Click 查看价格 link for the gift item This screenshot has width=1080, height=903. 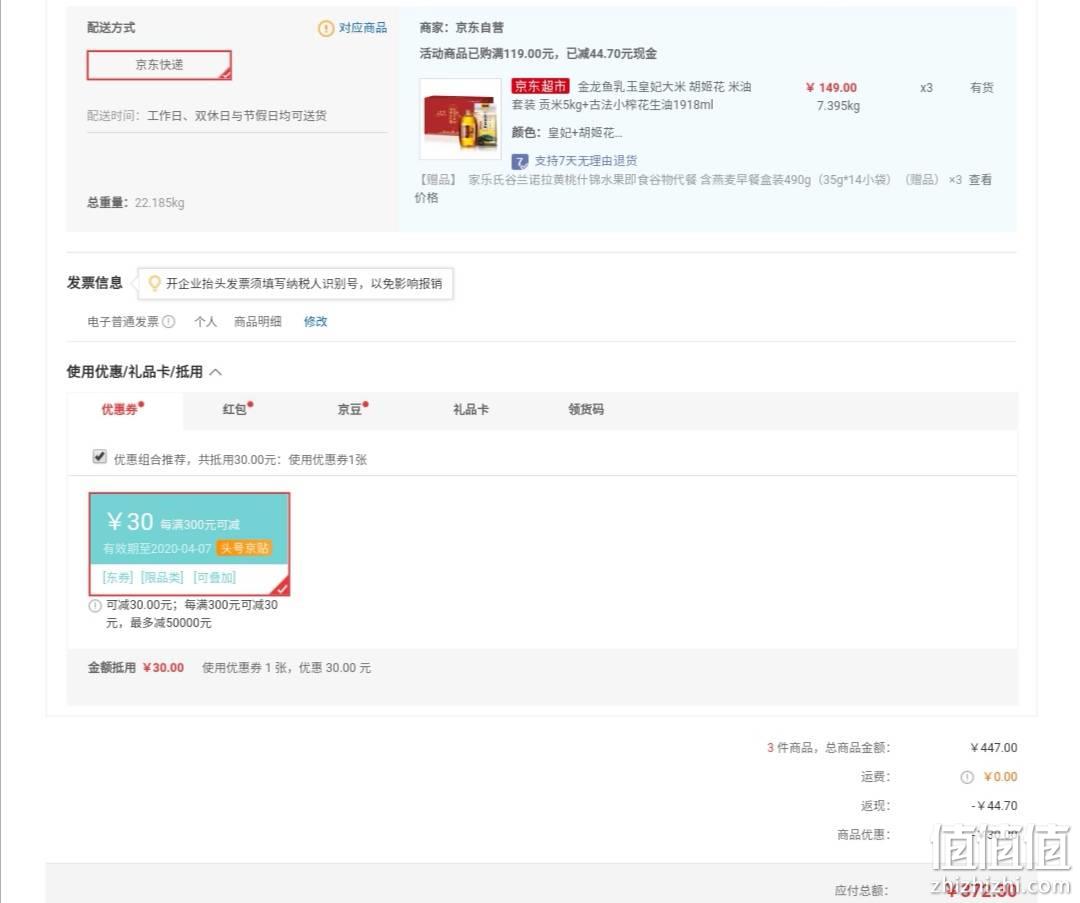click(x=980, y=180)
